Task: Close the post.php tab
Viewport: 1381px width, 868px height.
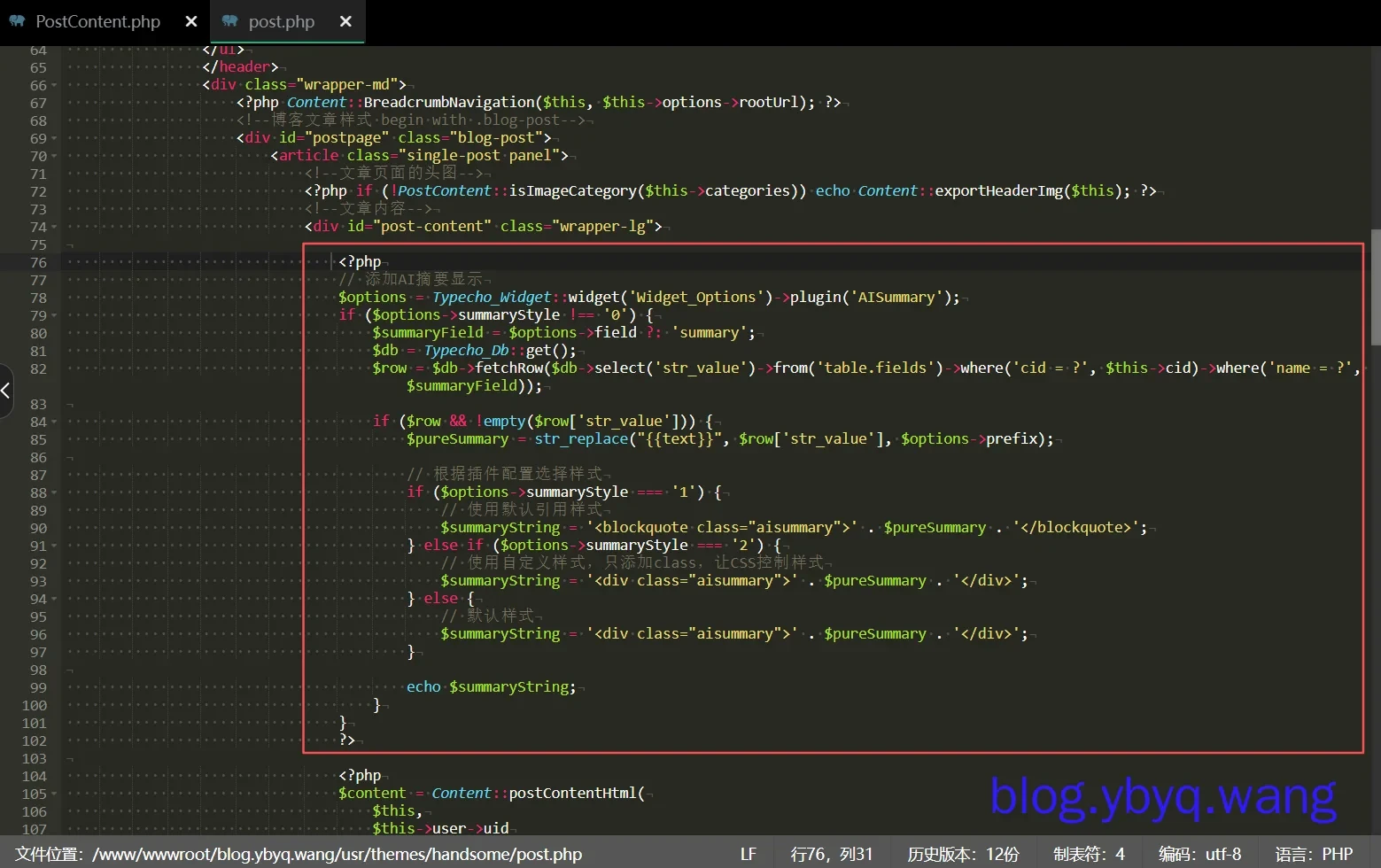Action: coord(345,21)
